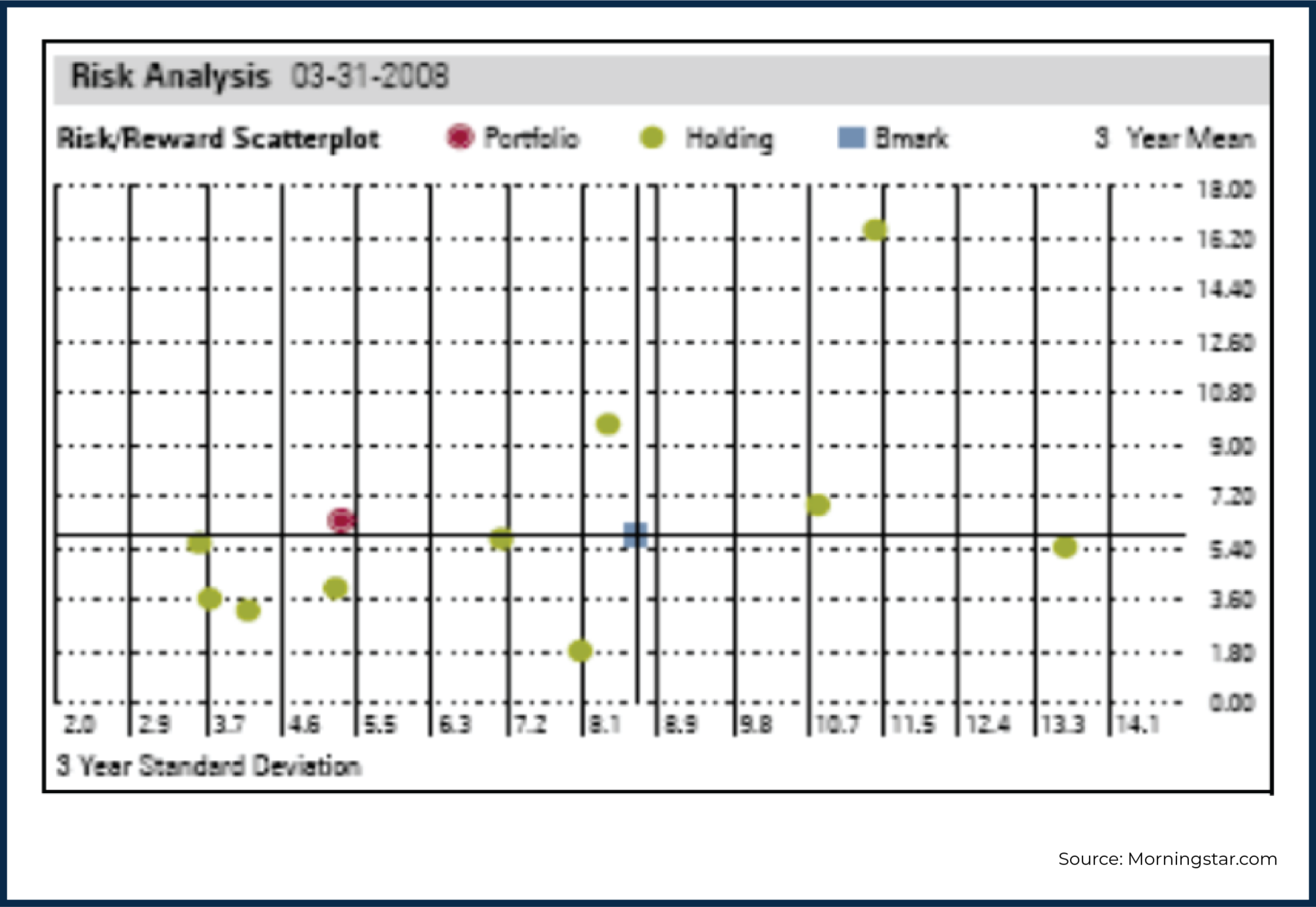
Task: Select the highest Holding dot near 16.20
Action: (875, 230)
